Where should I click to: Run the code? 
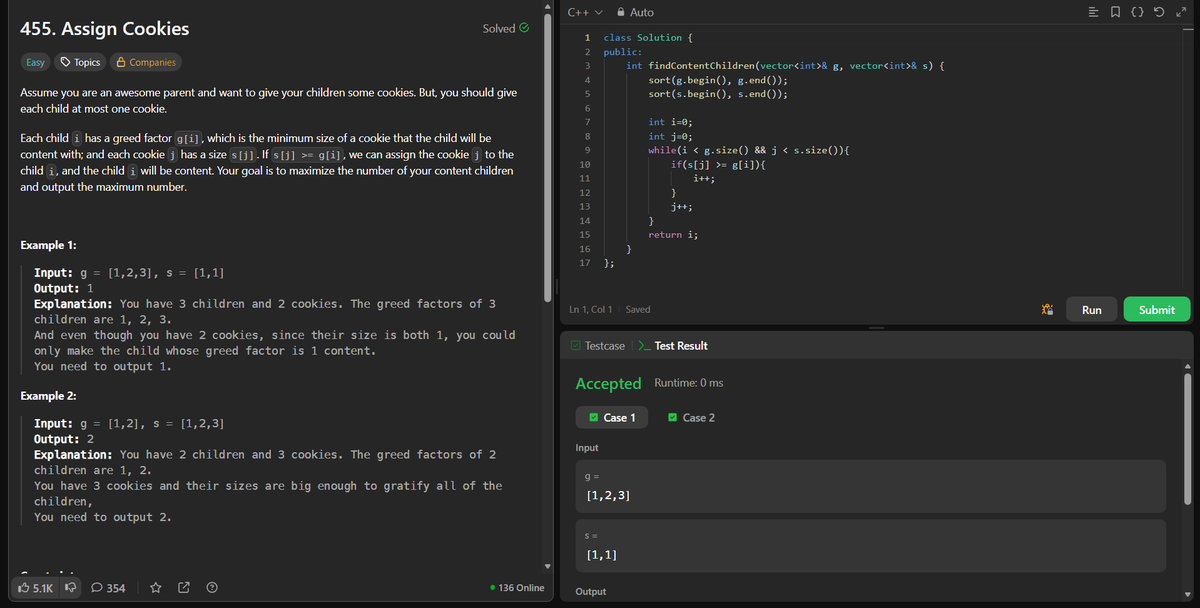[x=1092, y=310]
